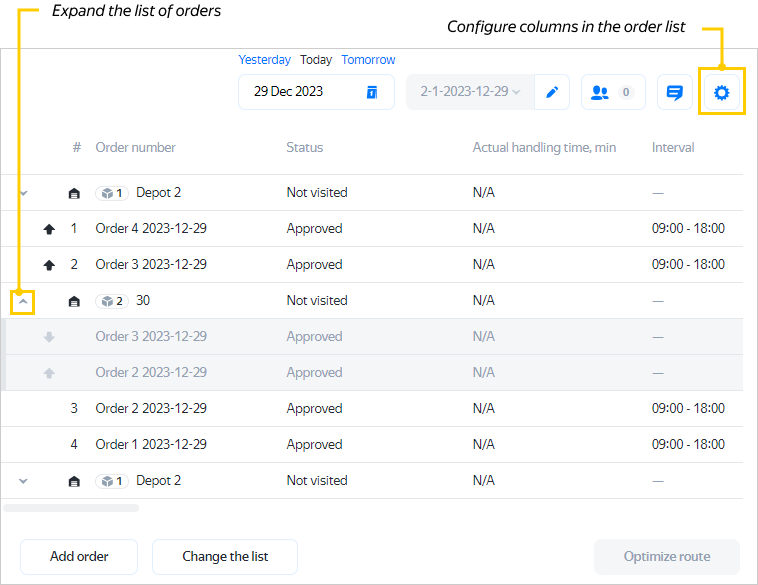Click the horizontal scrollbar under the table
758x585 pixels.
(x=71, y=508)
